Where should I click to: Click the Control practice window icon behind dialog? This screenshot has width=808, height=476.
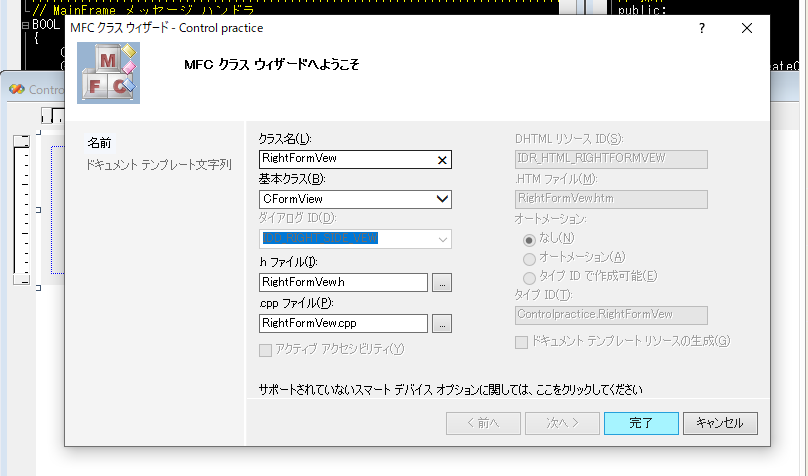(16, 89)
